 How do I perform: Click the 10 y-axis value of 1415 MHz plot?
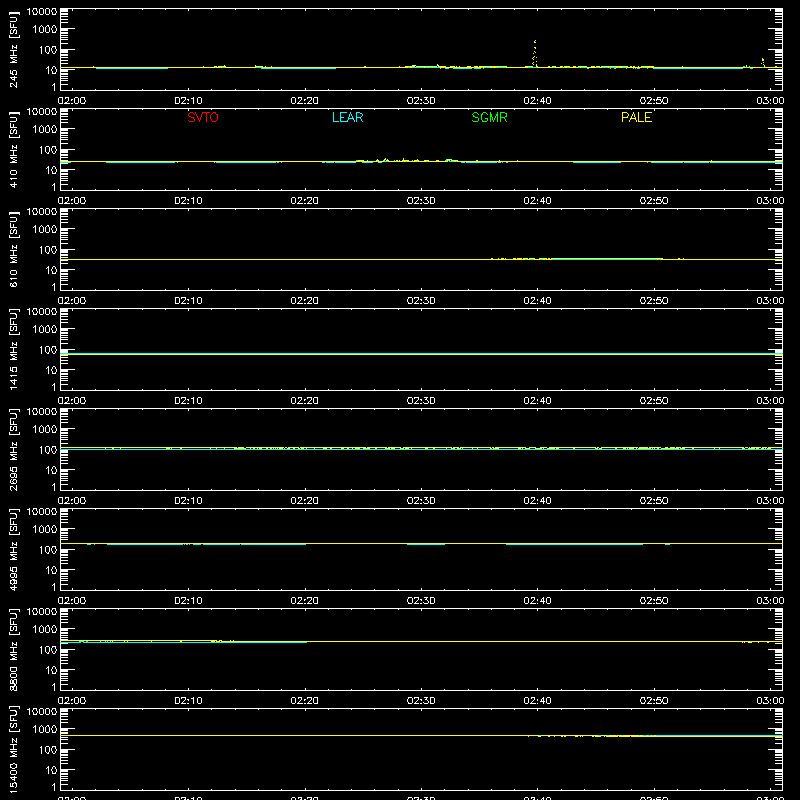coord(52,370)
